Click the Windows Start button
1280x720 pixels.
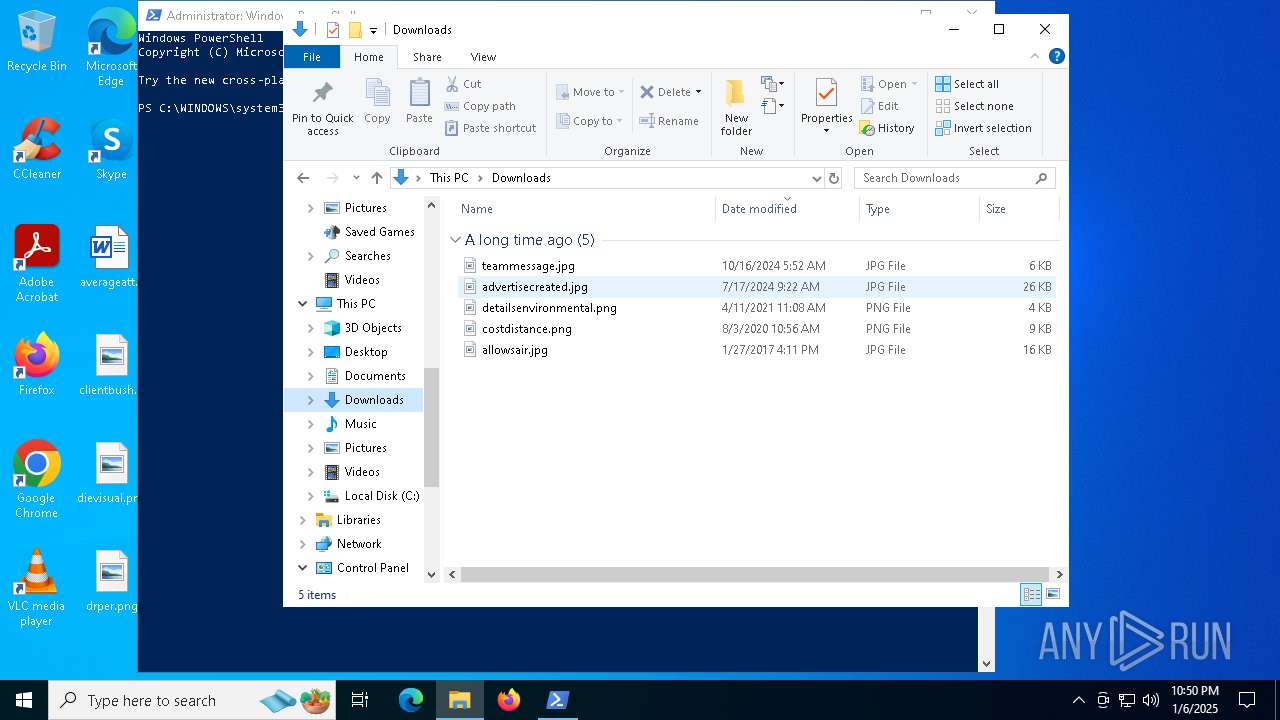pos(24,700)
